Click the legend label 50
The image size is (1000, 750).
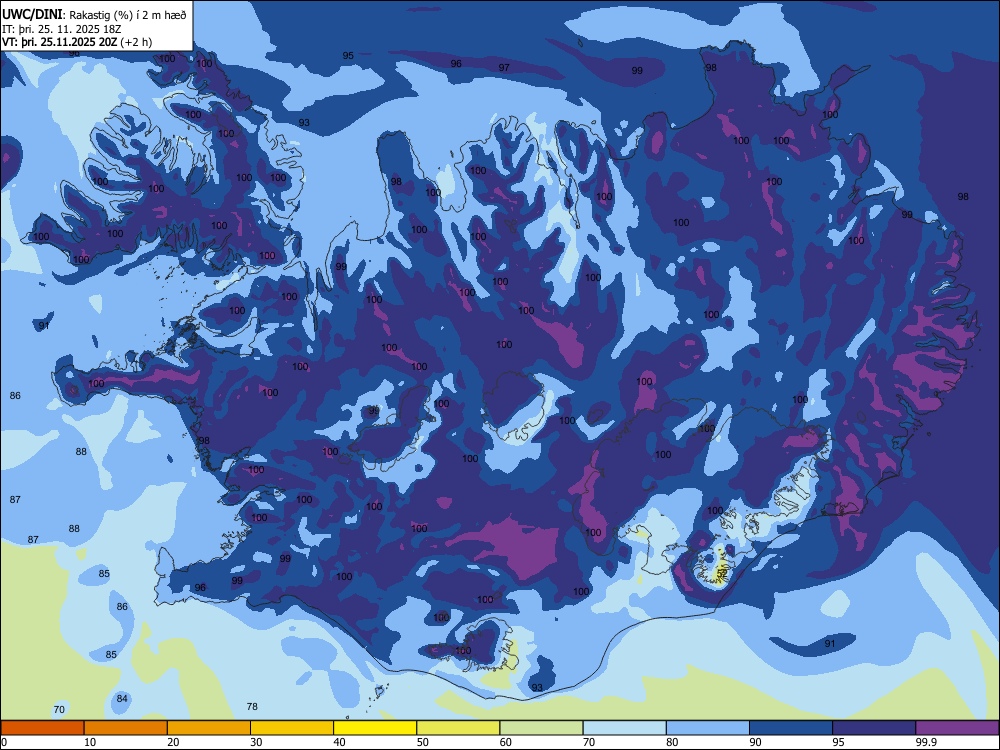(x=423, y=742)
